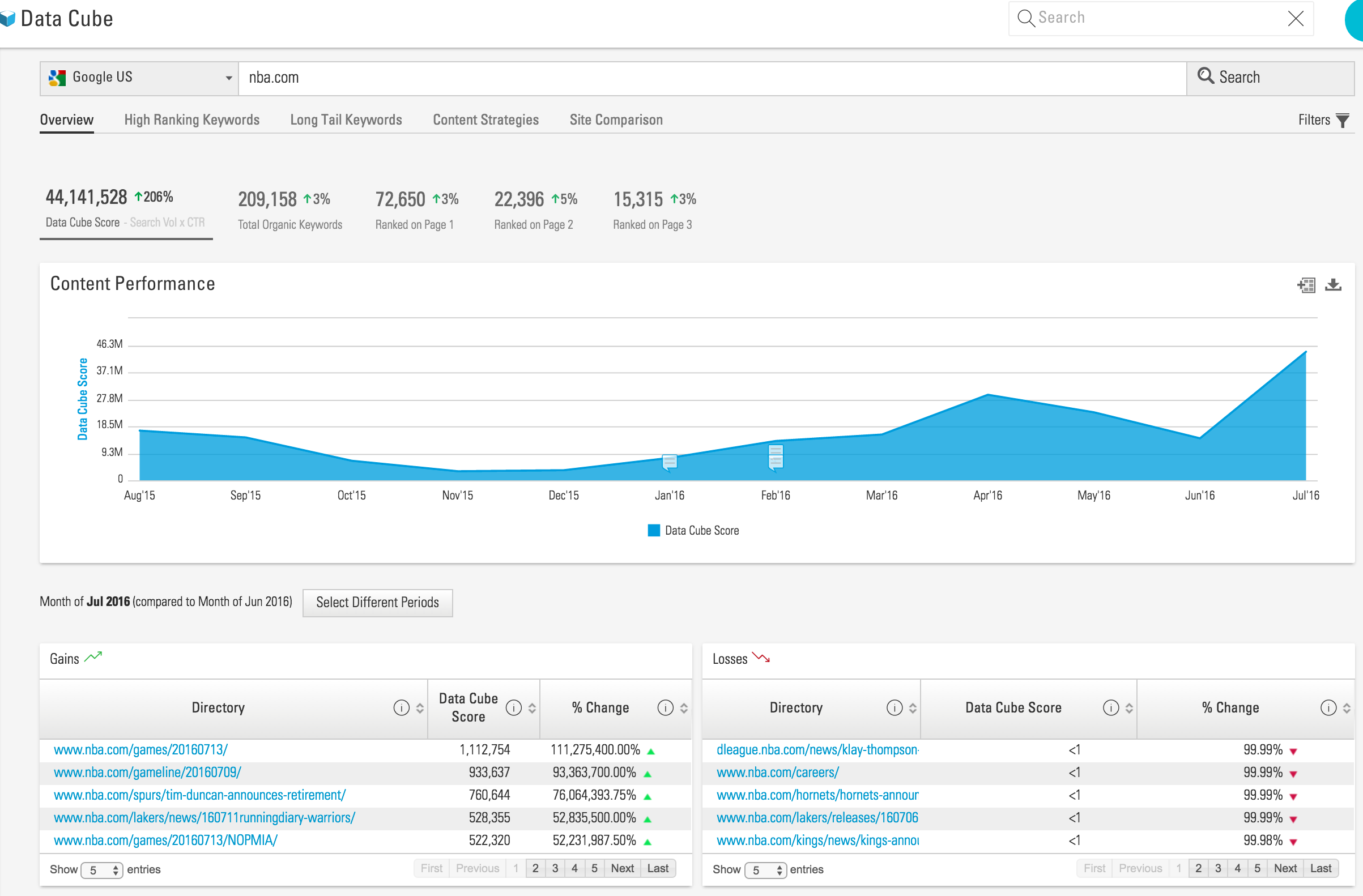Click the blue Data Cube Score legend swatch
1363x896 pixels.
(x=653, y=530)
